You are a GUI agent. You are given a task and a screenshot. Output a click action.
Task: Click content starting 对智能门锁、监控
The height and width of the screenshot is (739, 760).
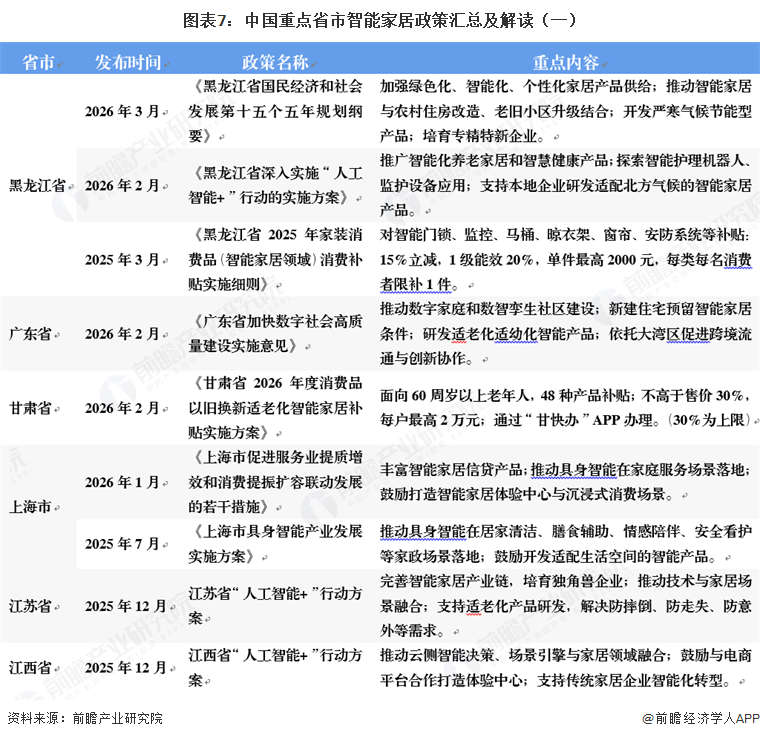click(566, 259)
